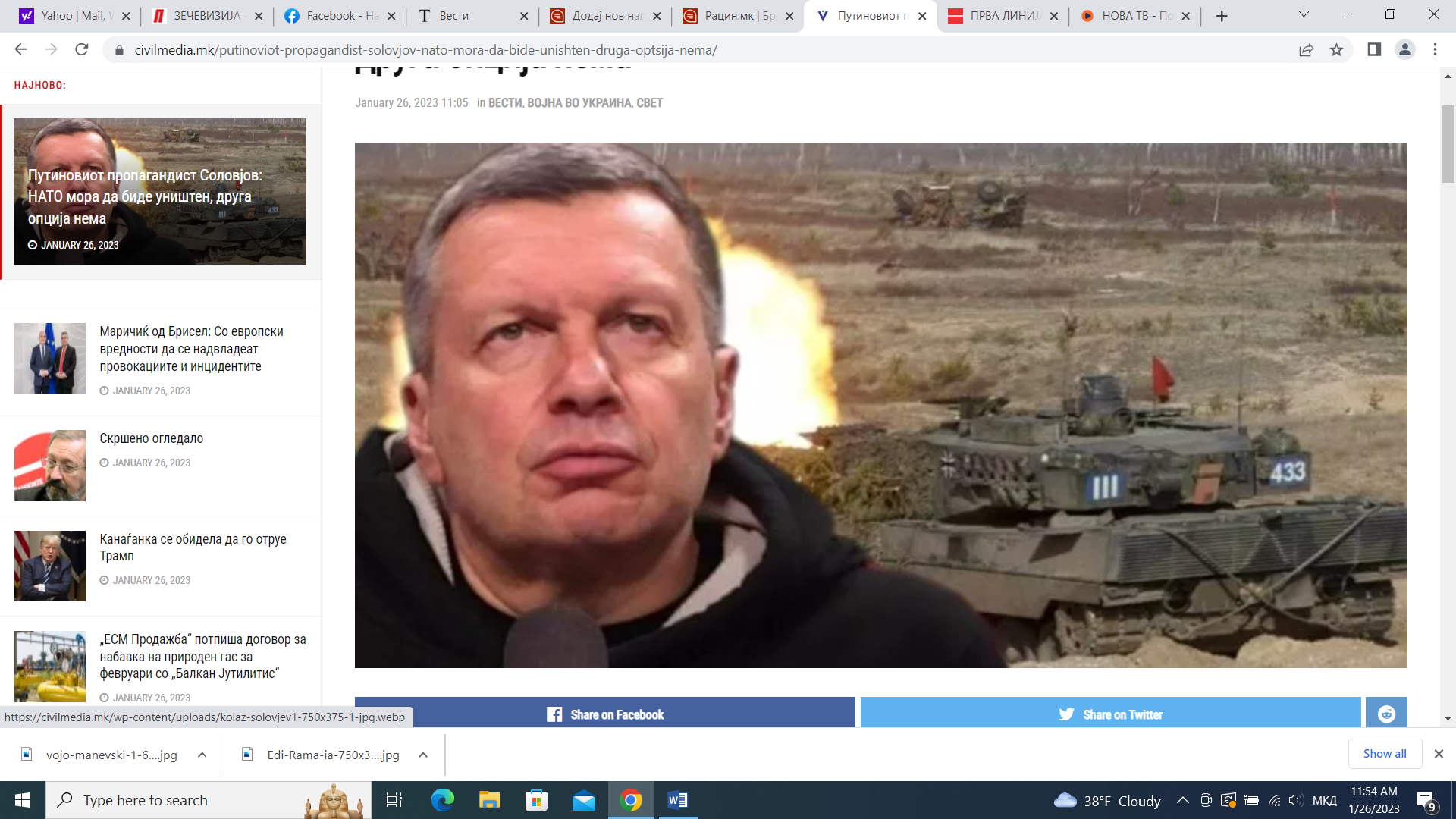Click Share on Twitter button
Viewport: 1456px width, 819px height.
coord(1110,714)
